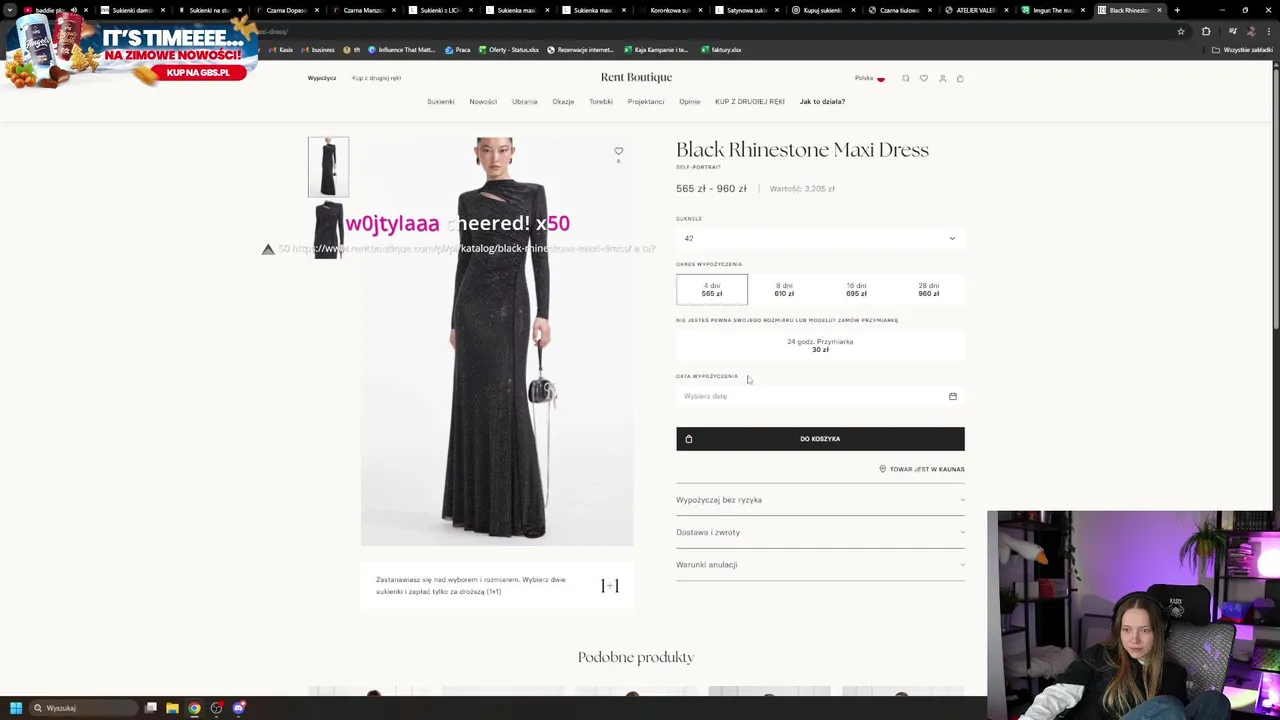The height and width of the screenshot is (720, 1280).
Task: Switch to the Satynowa sukienka tab
Action: pos(746,10)
